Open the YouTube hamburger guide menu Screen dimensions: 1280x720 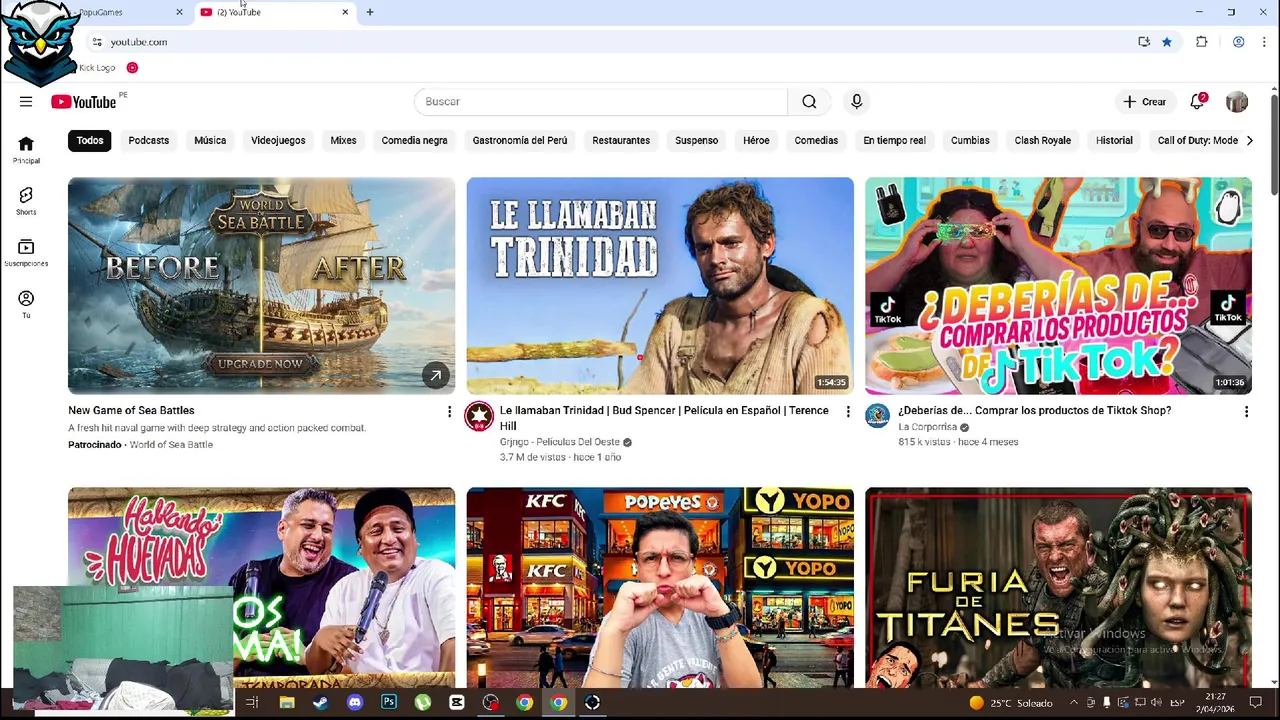pyautogui.click(x=26, y=101)
